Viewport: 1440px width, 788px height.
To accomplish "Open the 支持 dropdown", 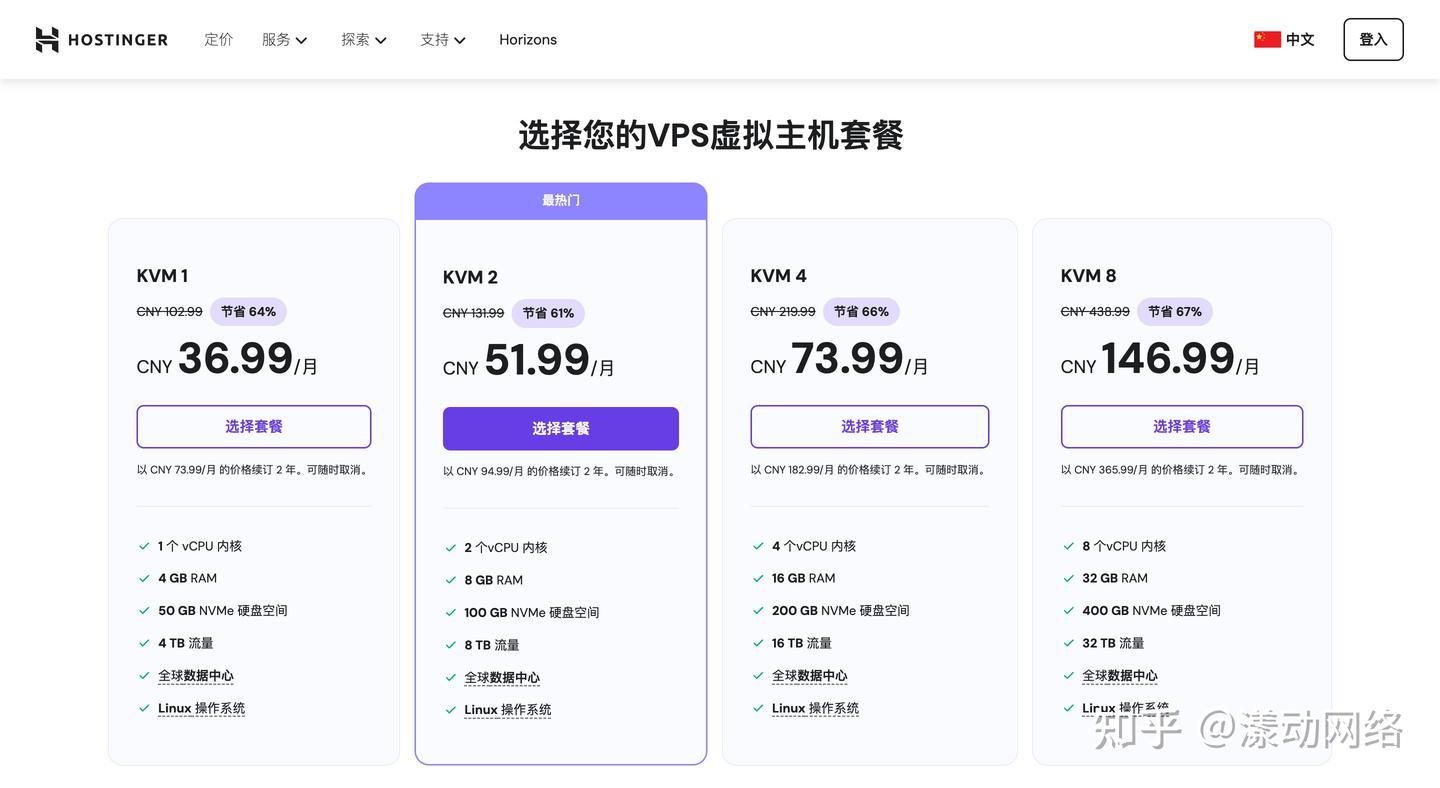I will click(442, 40).
